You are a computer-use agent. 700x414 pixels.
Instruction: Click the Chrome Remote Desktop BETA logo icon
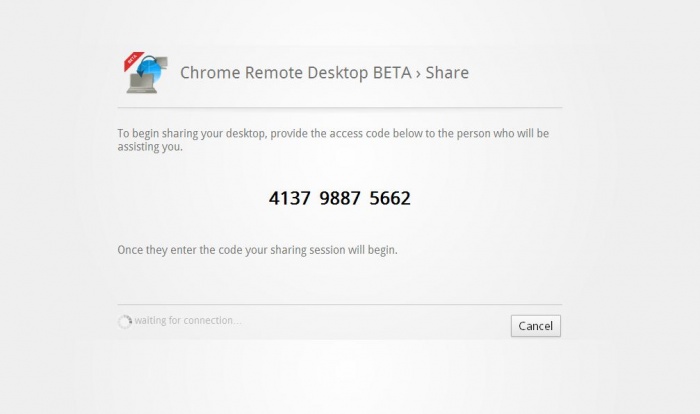tap(146, 73)
